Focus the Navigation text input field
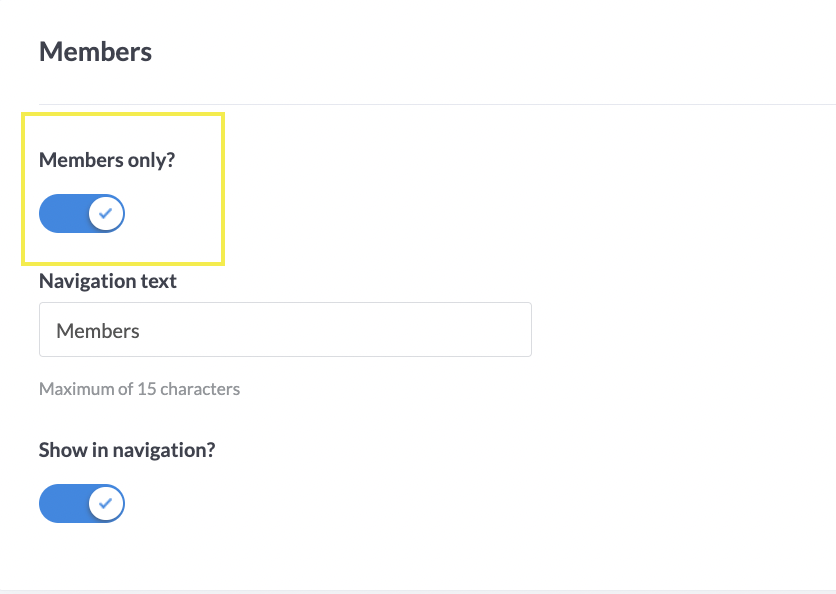 click(x=285, y=330)
